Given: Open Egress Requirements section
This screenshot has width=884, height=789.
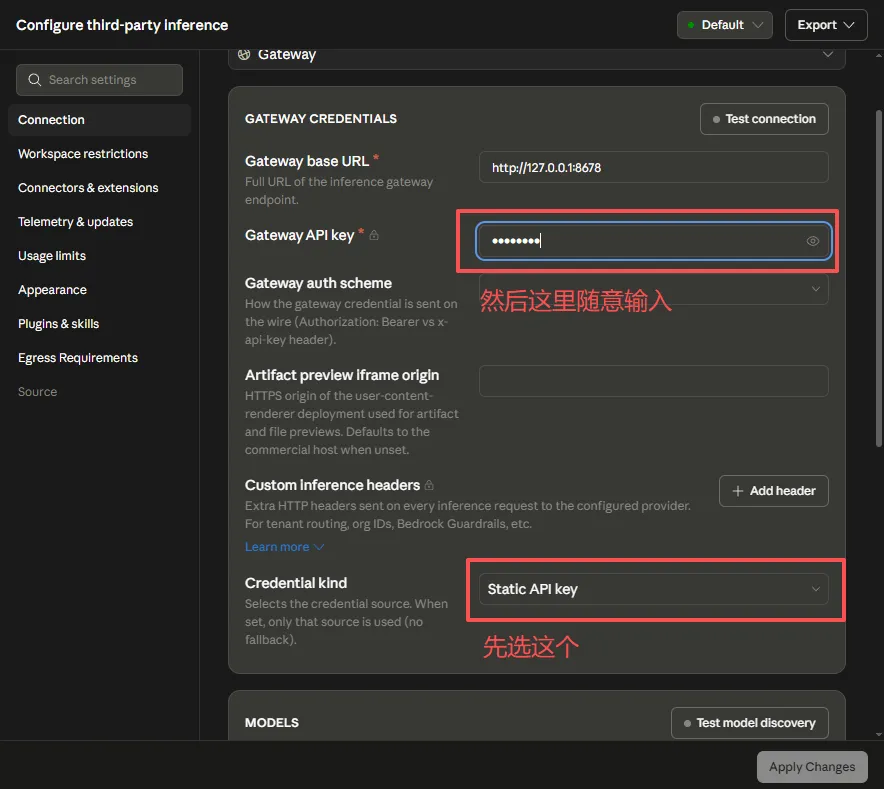Looking at the screenshot, I should [x=78, y=358].
